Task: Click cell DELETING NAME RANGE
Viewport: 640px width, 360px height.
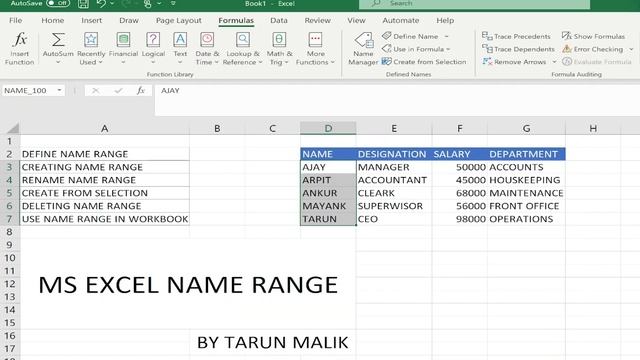Action: pos(104,206)
